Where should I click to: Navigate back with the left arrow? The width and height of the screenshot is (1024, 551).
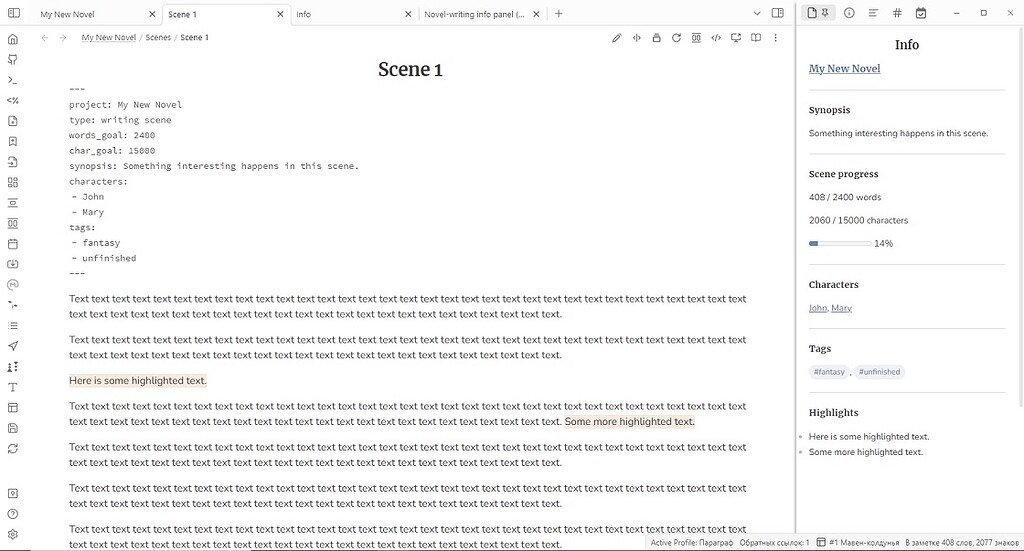coord(44,38)
